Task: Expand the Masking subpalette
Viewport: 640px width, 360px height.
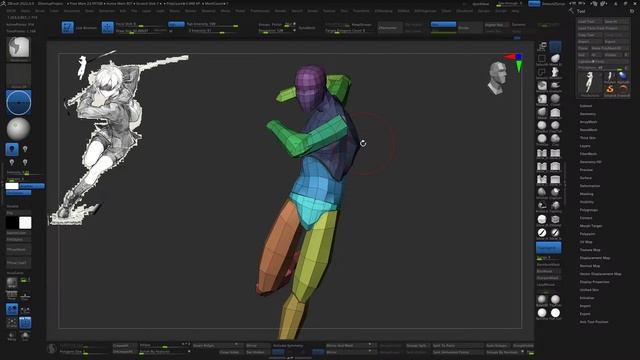Action: [x=587, y=194]
